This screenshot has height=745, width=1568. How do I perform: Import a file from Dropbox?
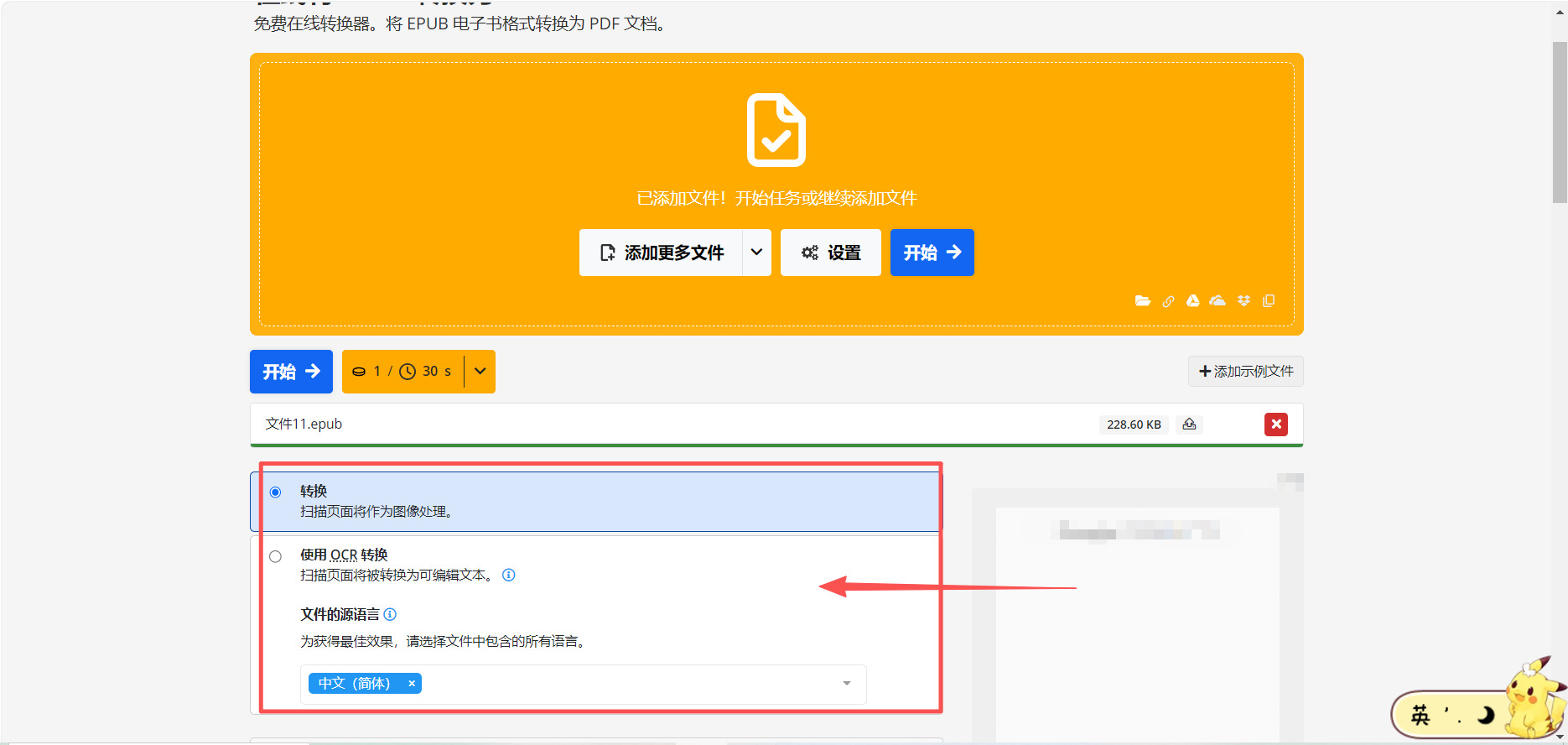1243,300
